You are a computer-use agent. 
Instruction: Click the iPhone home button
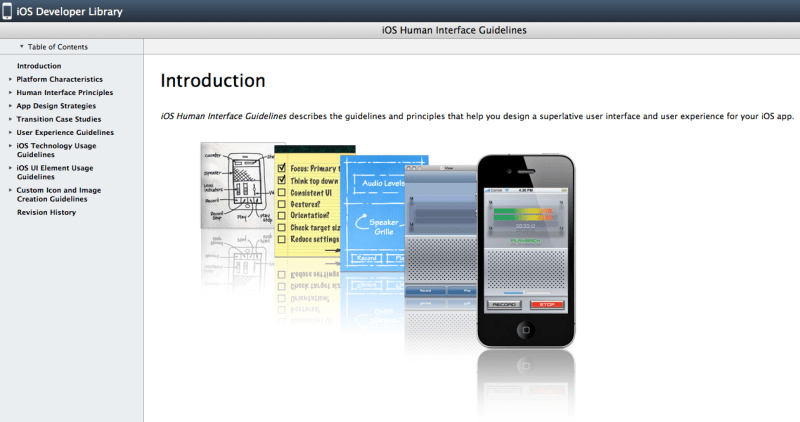tap(526, 330)
